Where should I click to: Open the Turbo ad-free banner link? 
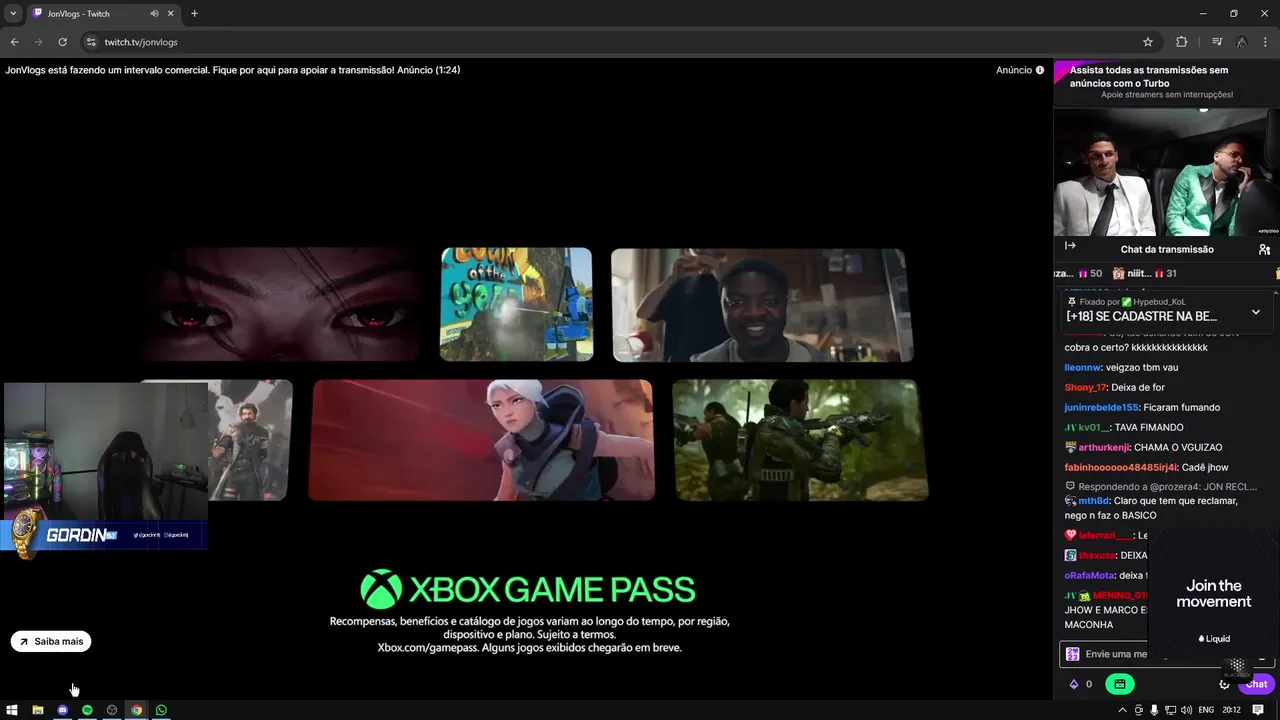1166,82
